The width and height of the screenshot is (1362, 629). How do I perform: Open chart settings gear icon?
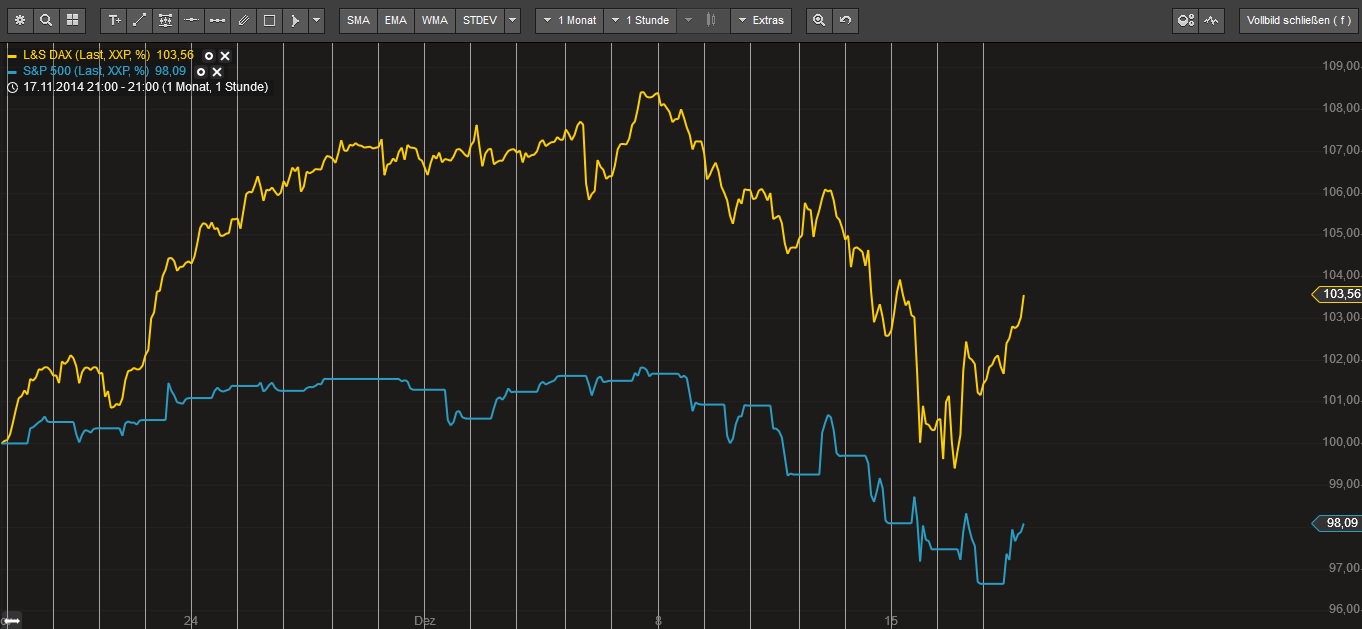19,20
